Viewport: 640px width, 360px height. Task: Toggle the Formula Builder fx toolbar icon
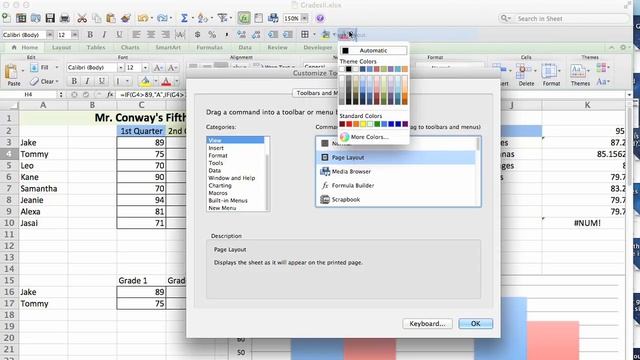click(244, 18)
